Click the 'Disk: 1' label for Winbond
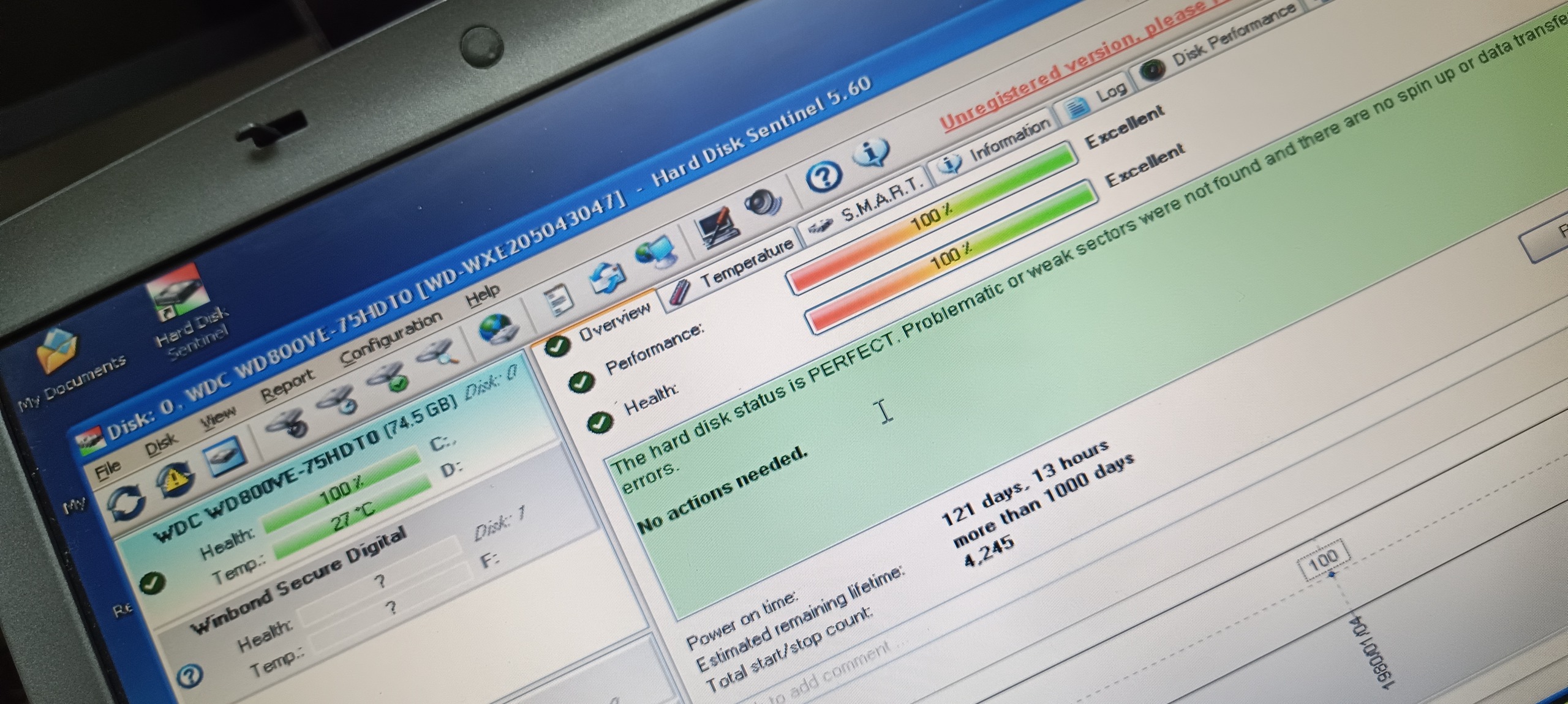This screenshot has height=704, width=1568. 500,524
